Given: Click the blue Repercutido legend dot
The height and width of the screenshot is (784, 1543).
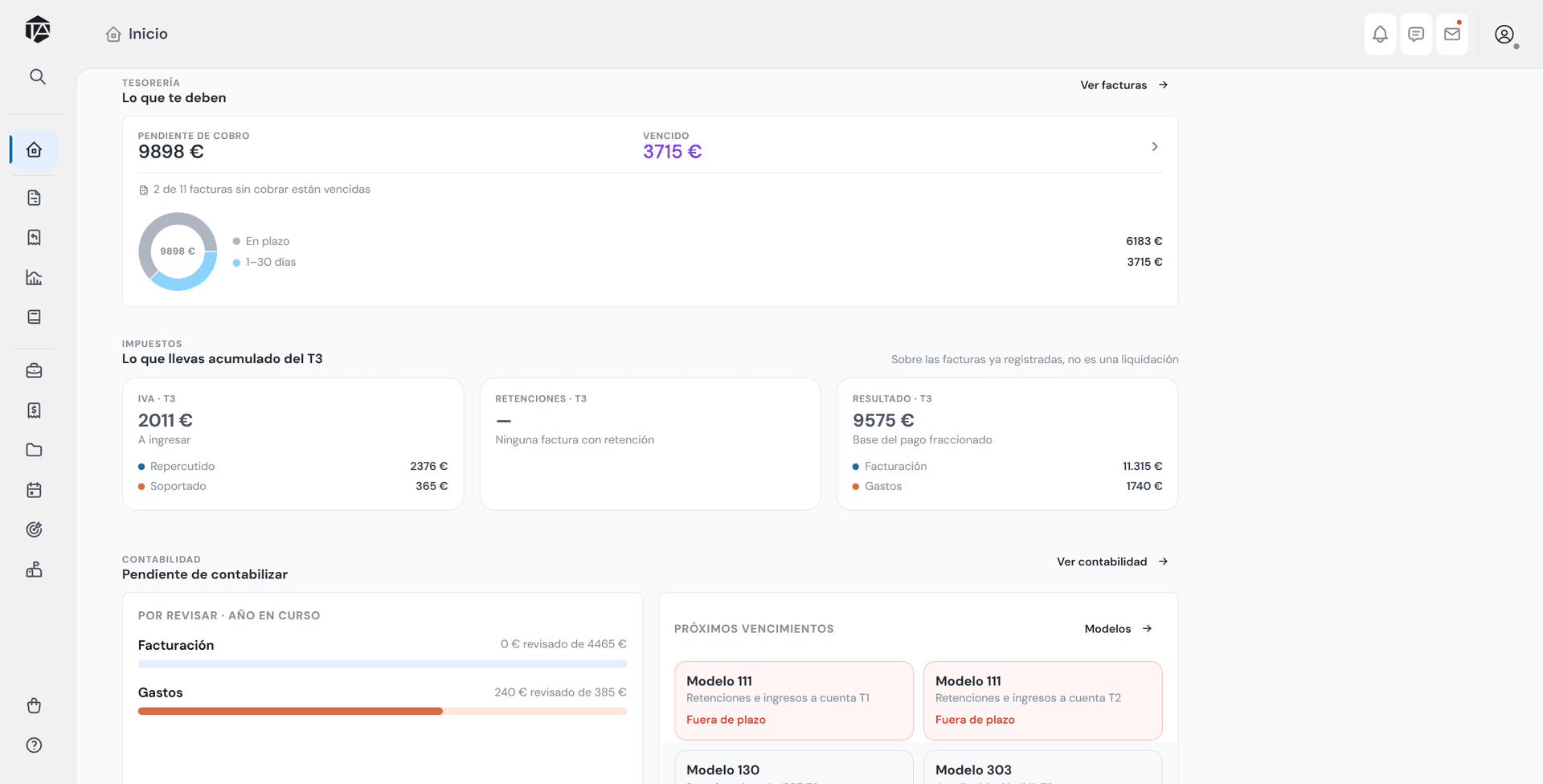Looking at the screenshot, I should click(x=141, y=467).
